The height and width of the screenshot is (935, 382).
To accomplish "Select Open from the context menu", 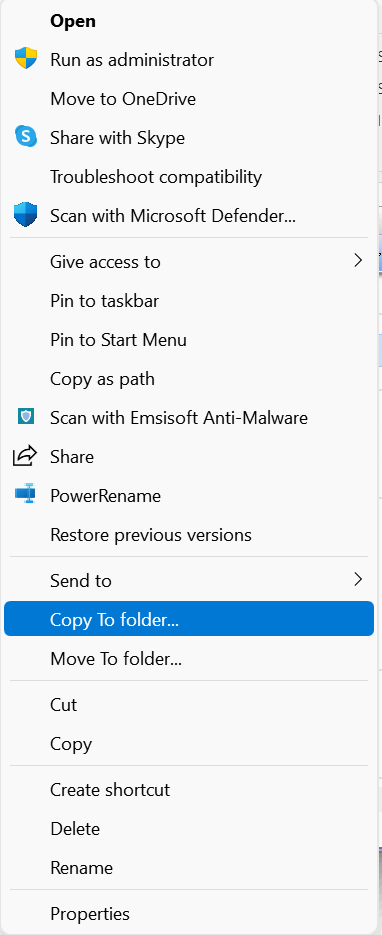I will (x=189, y=21).
